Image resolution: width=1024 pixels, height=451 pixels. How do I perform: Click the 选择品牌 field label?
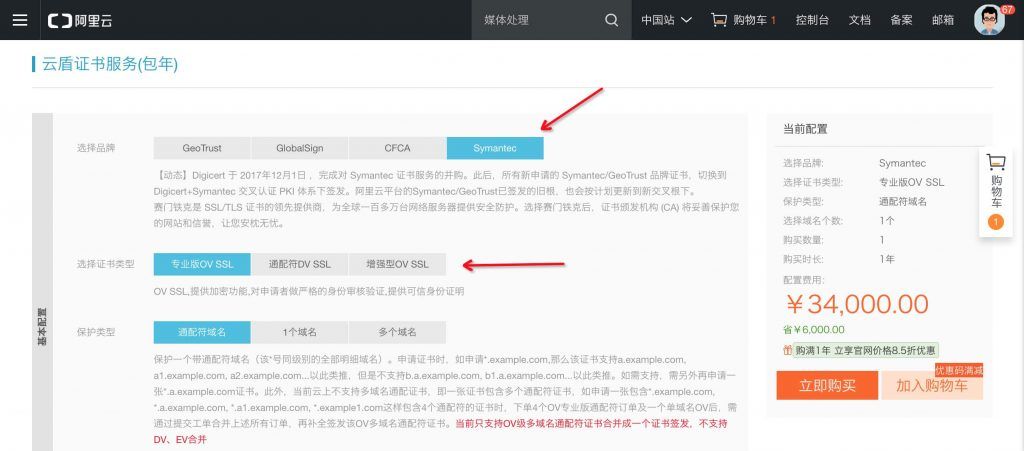point(96,148)
